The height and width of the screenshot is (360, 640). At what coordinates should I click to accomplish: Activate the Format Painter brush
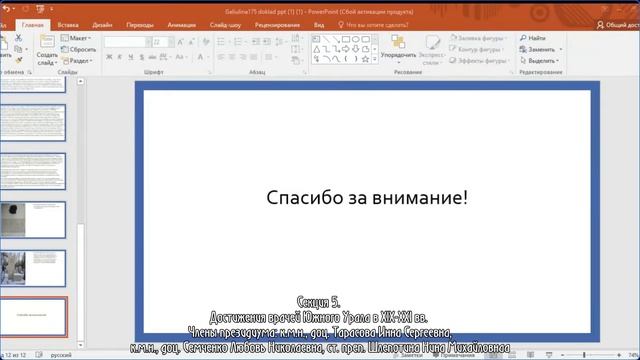(x=18, y=60)
